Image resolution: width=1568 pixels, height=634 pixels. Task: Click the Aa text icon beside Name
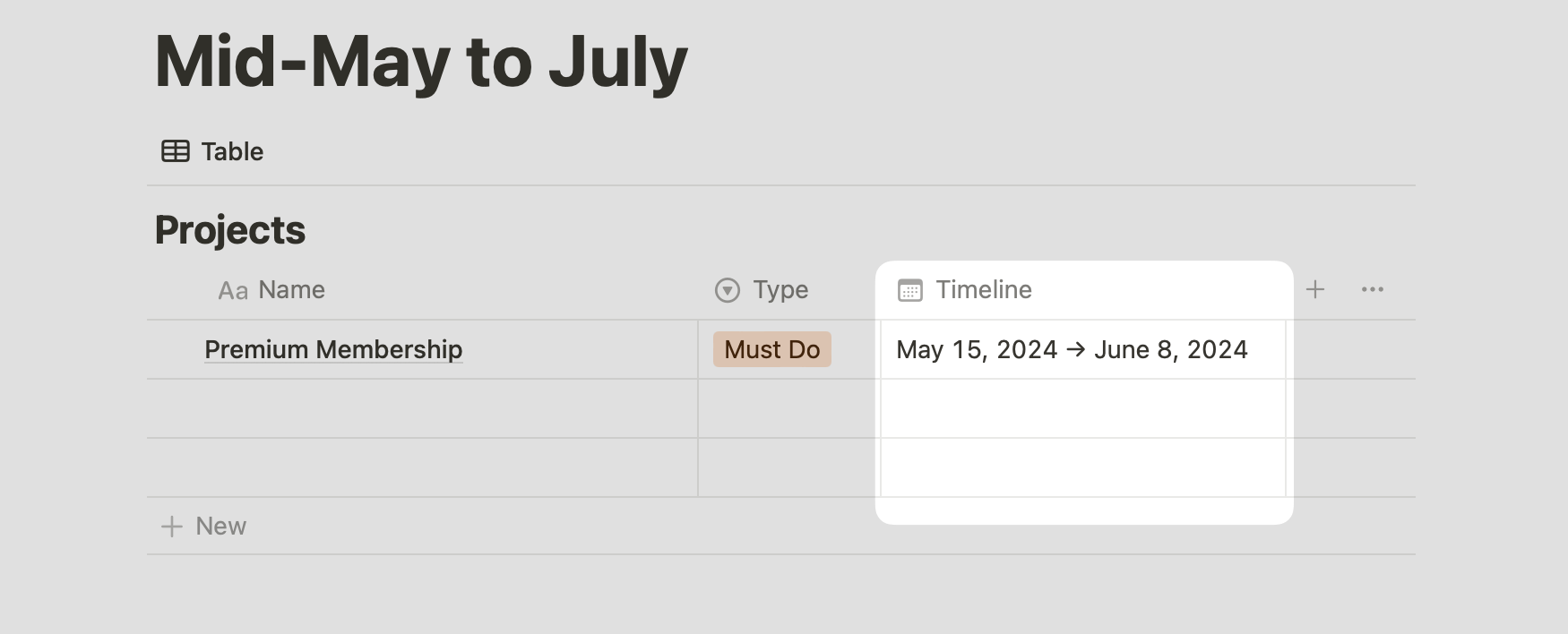tap(233, 290)
